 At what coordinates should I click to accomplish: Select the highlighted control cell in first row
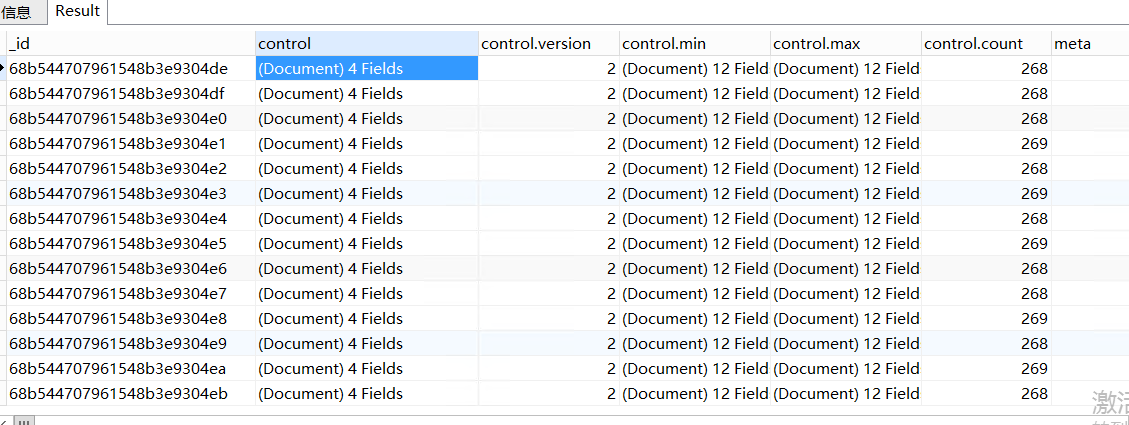pos(367,69)
